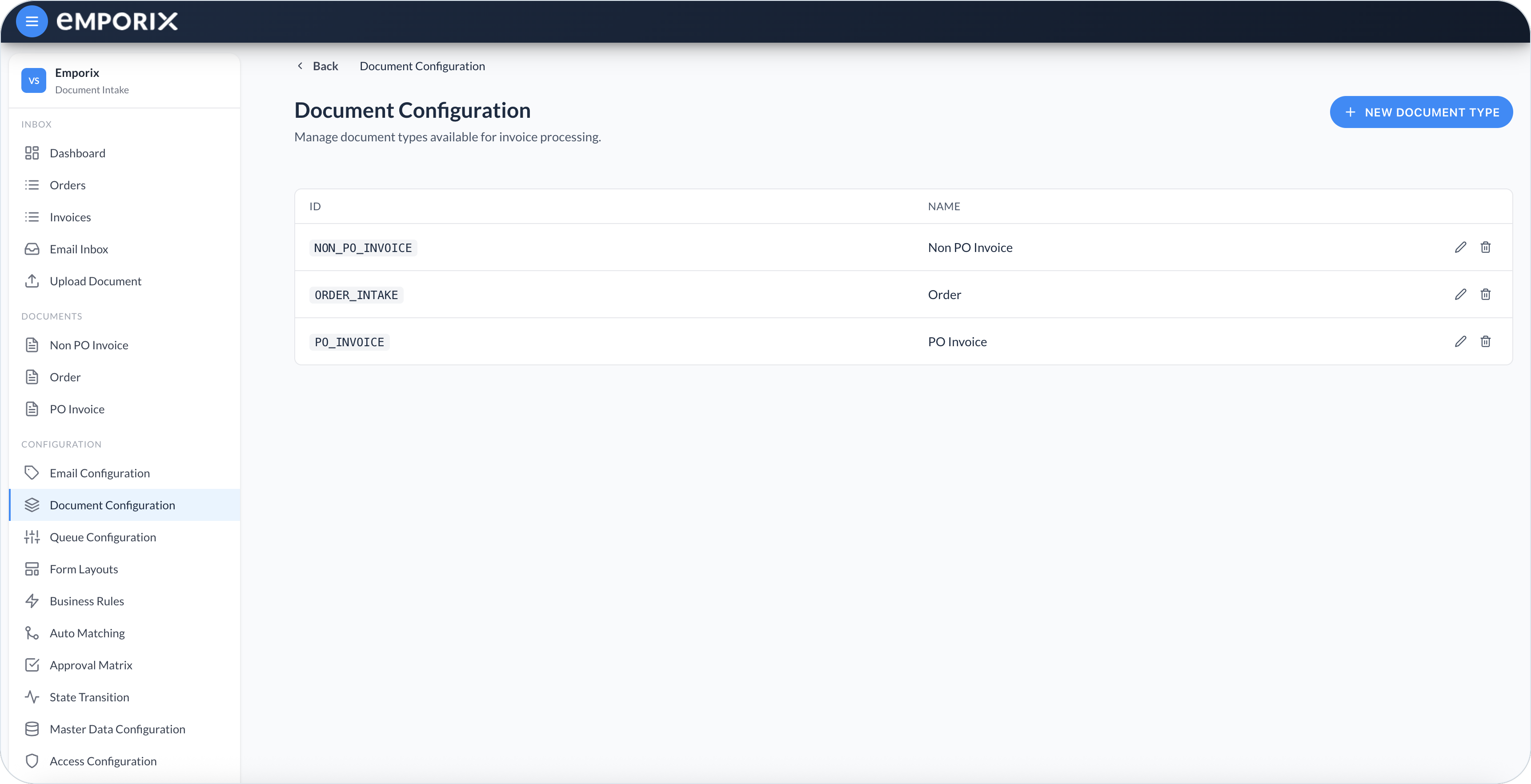Click the Access Configuration shield icon
The height and width of the screenshot is (784, 1531).
[x=32, y=761]
